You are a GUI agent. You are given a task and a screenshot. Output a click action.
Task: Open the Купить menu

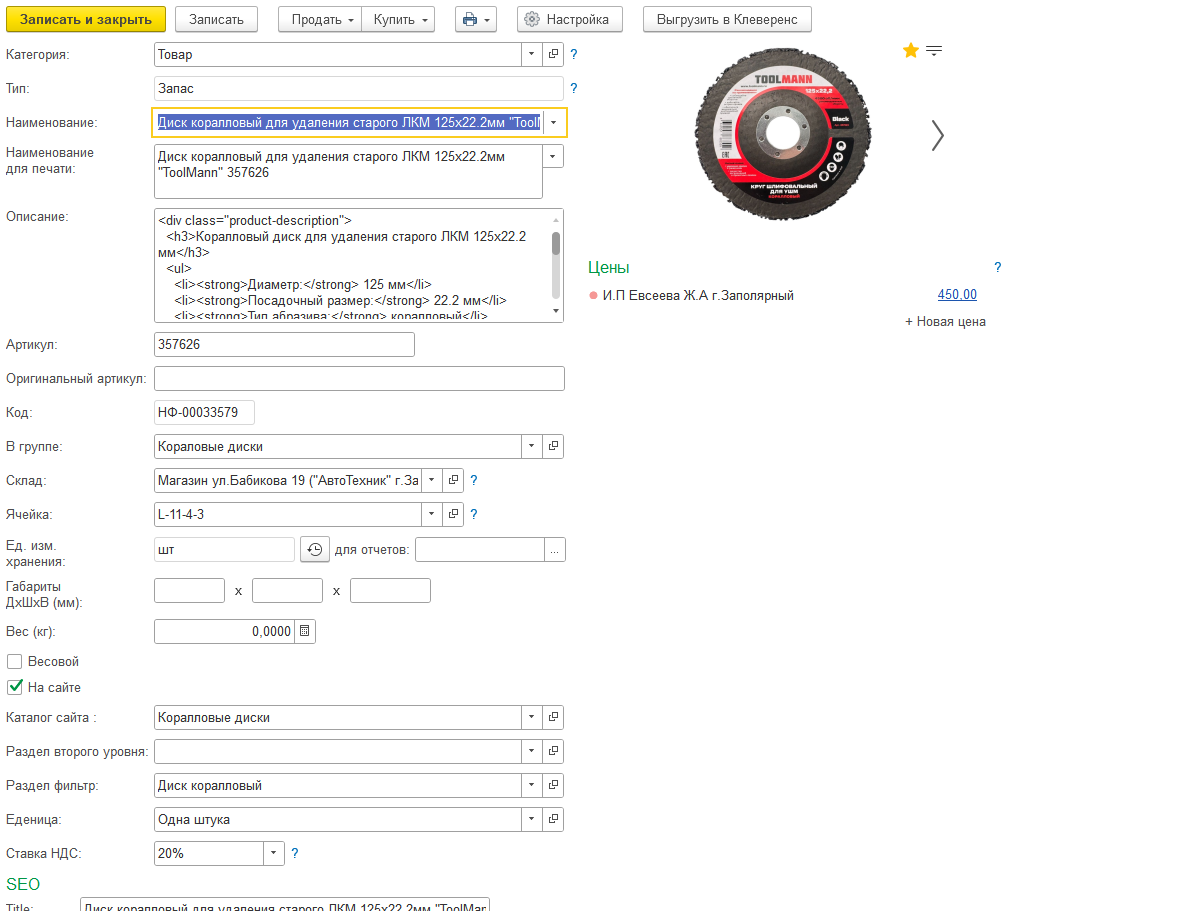tap(397, 19)
